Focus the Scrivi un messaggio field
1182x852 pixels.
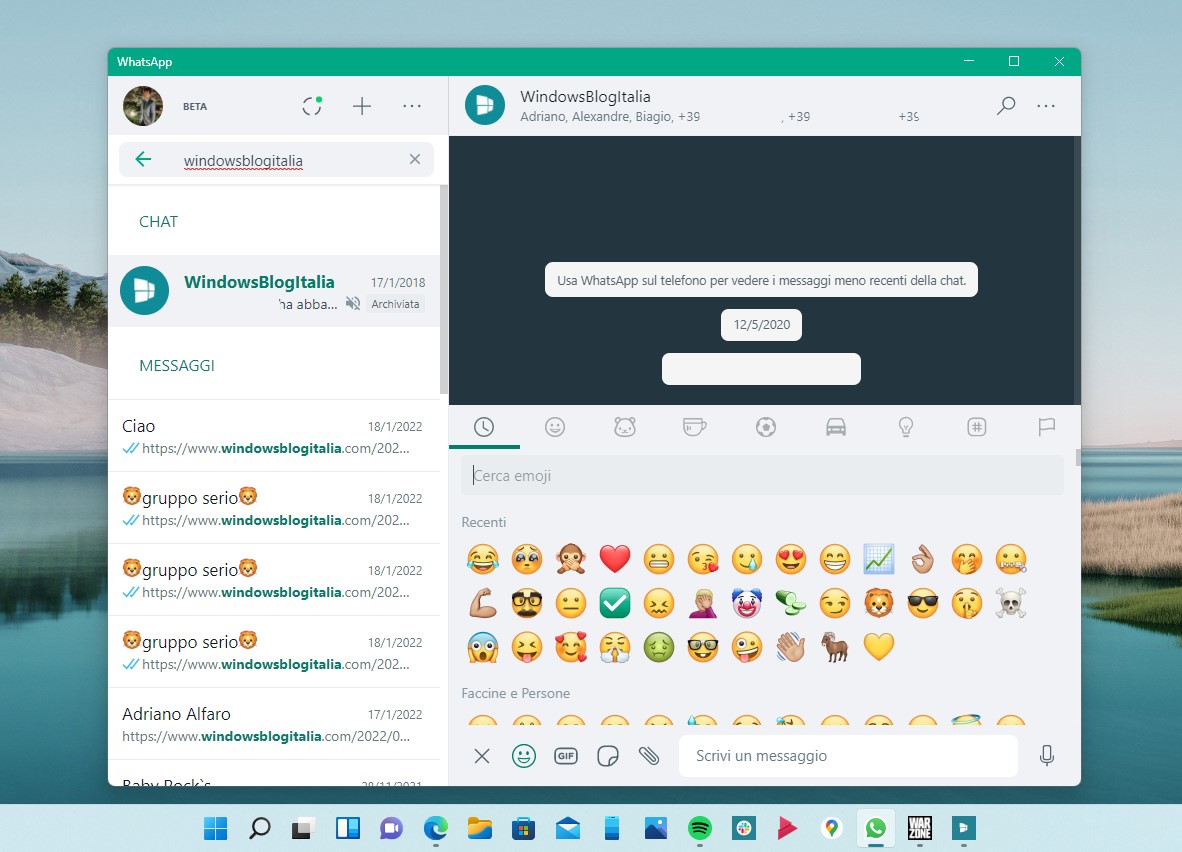848,755
